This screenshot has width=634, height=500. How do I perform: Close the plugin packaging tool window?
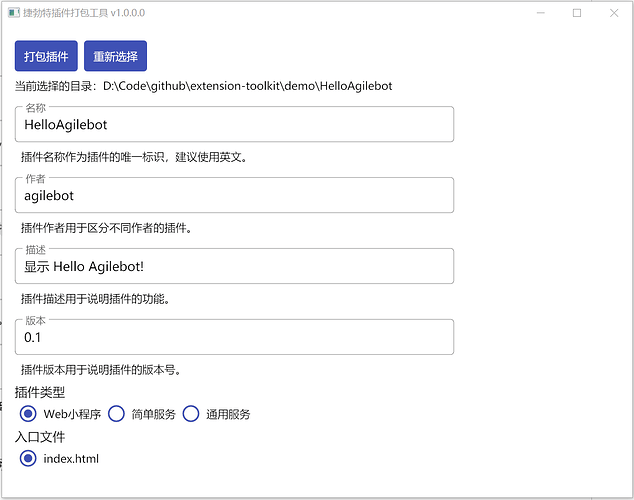pos(613,13)
